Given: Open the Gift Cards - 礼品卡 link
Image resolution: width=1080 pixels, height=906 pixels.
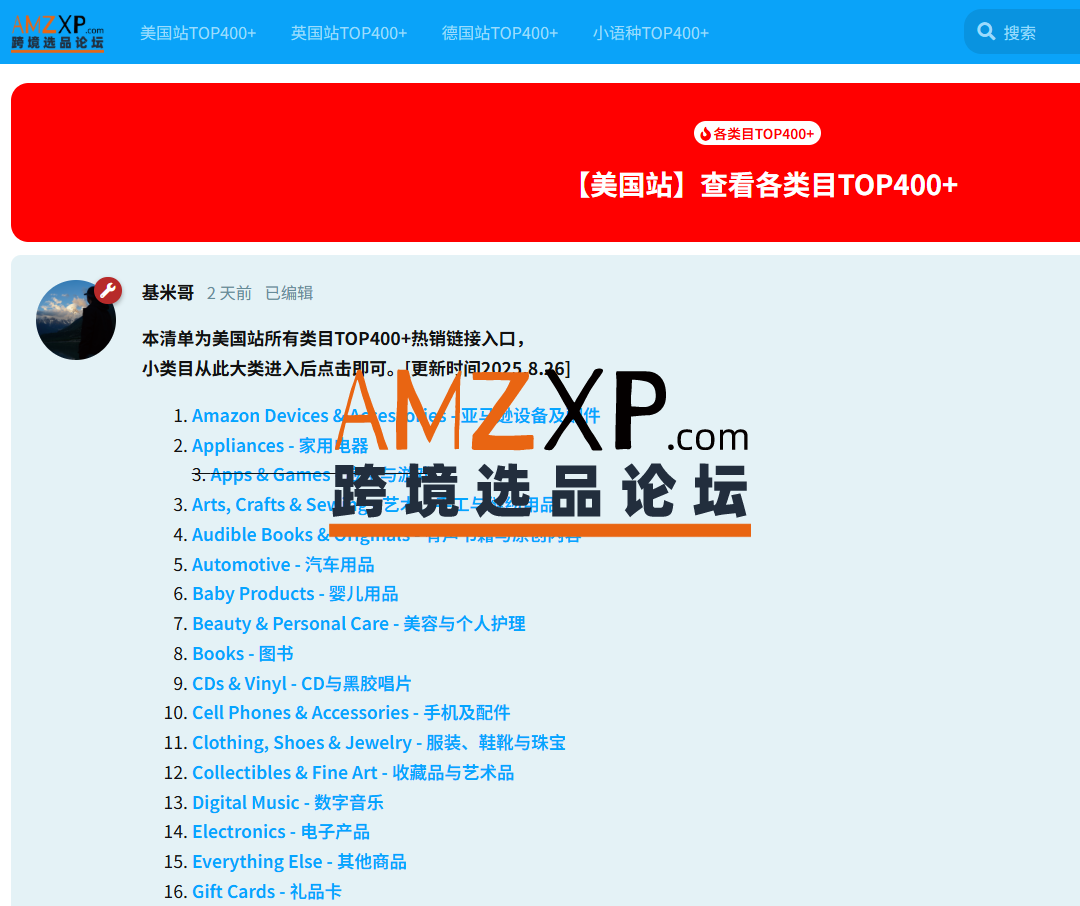Looking at the screenshot, I should tap(267, 892).
